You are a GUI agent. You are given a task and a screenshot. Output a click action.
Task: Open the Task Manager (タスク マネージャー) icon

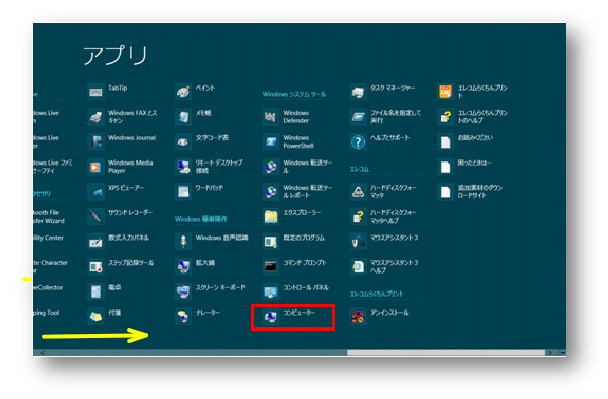coord(358,92)
